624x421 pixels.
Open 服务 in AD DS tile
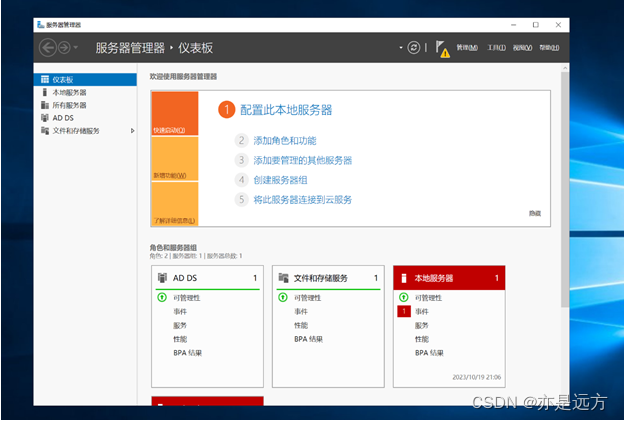coord(180,325)
